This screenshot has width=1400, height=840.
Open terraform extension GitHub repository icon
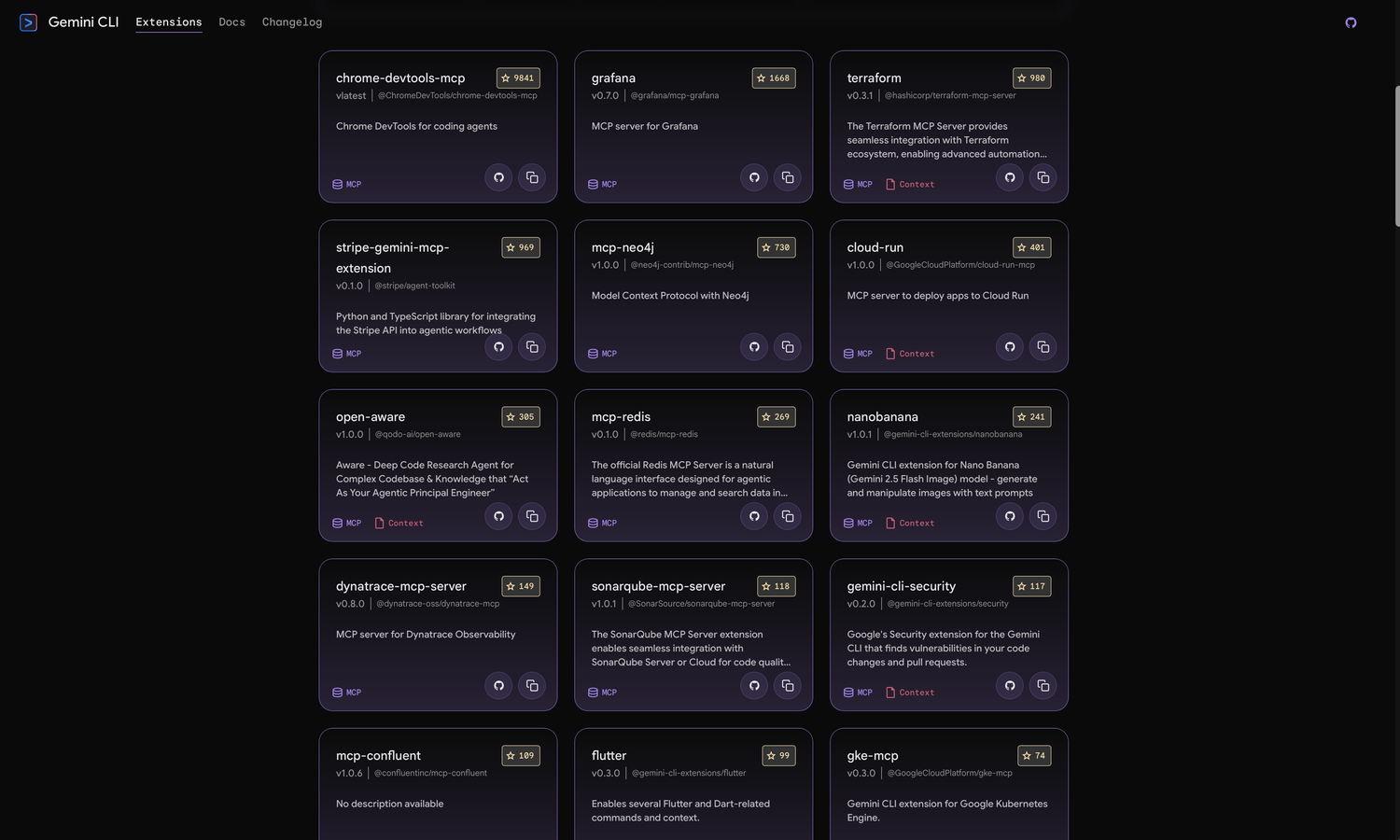tap(1010, 177)
